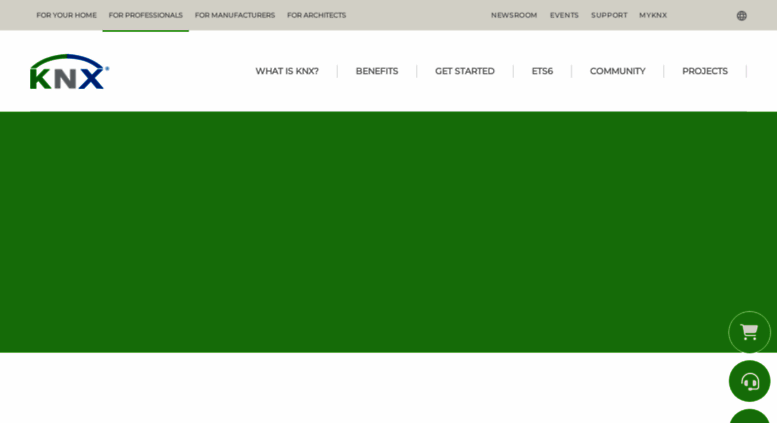The height and width of the screenshot is (423, 777).
Task: Select the Projects menu item
Action: click(705, 71)
